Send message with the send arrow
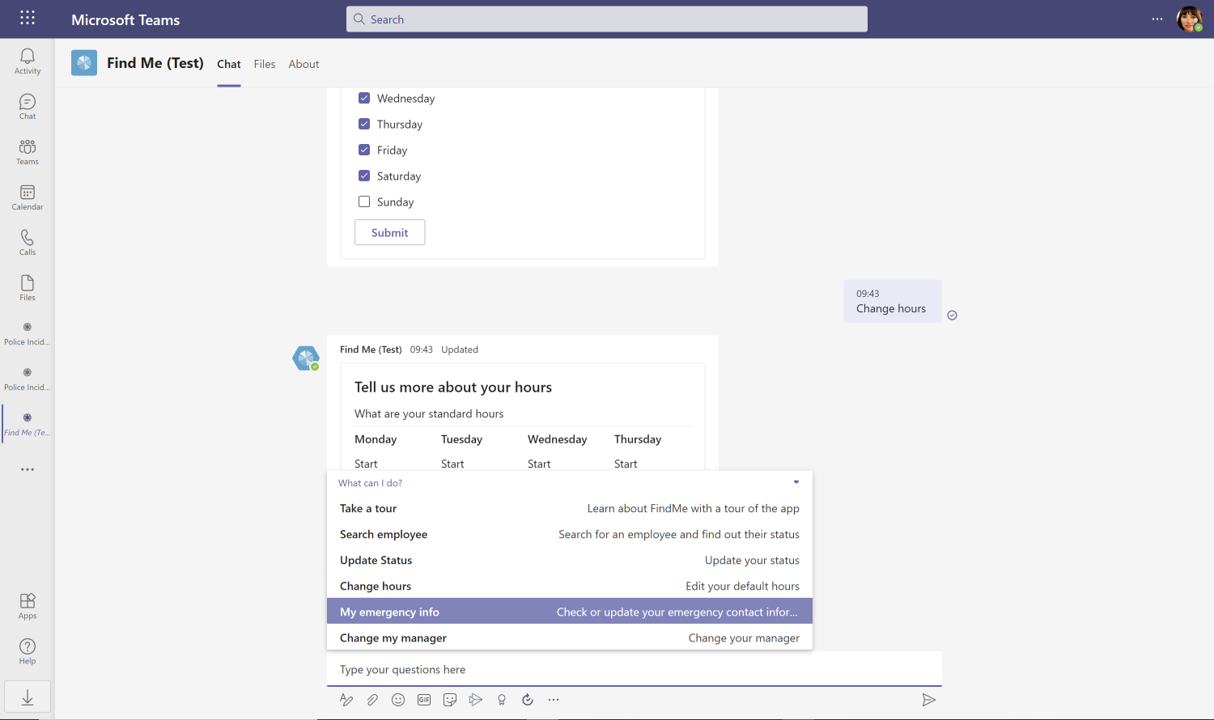This screenshot has width=1214, height=720. (928, 700)
